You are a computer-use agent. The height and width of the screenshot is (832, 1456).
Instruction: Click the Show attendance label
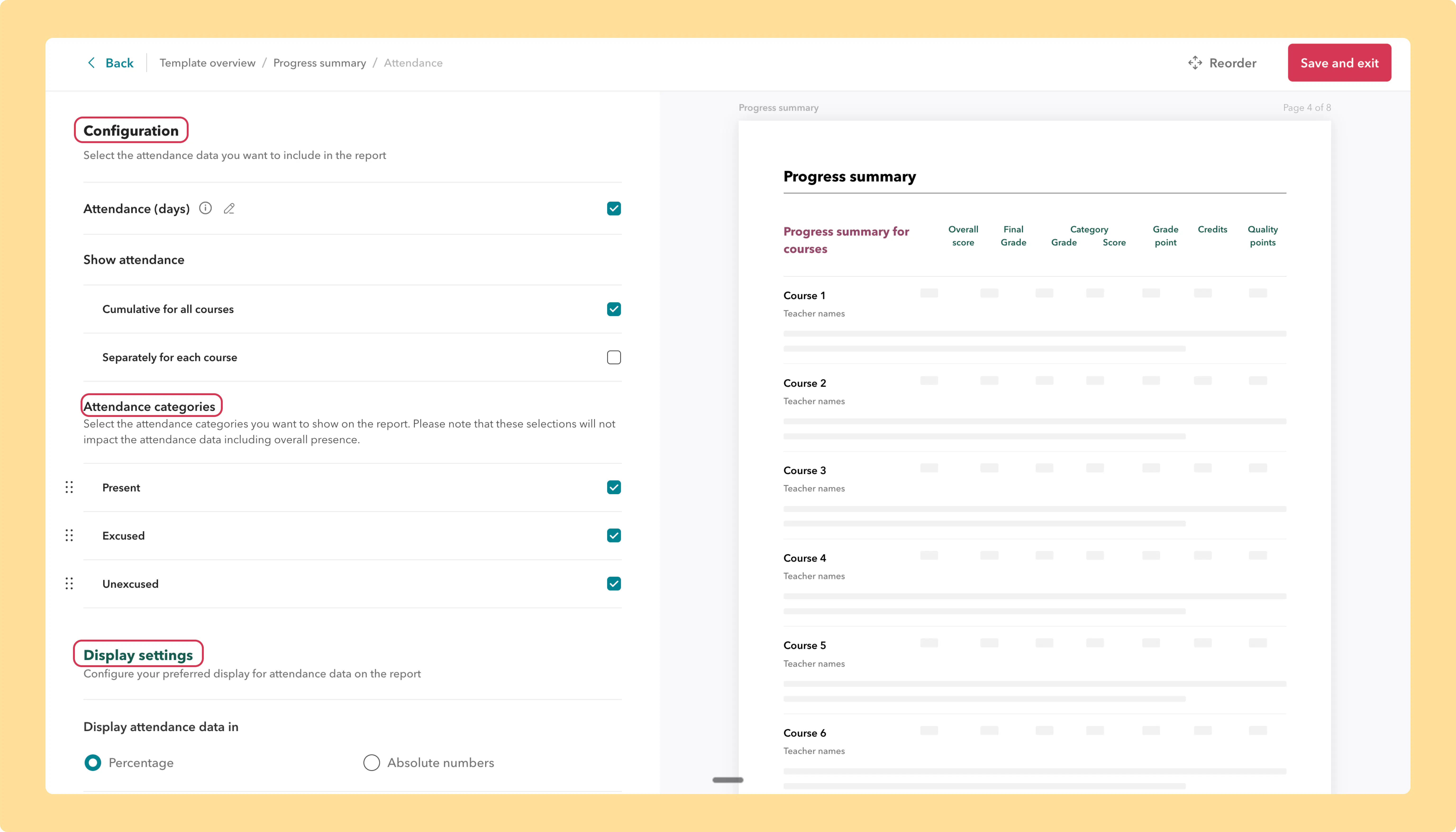(x=134, y=260)
